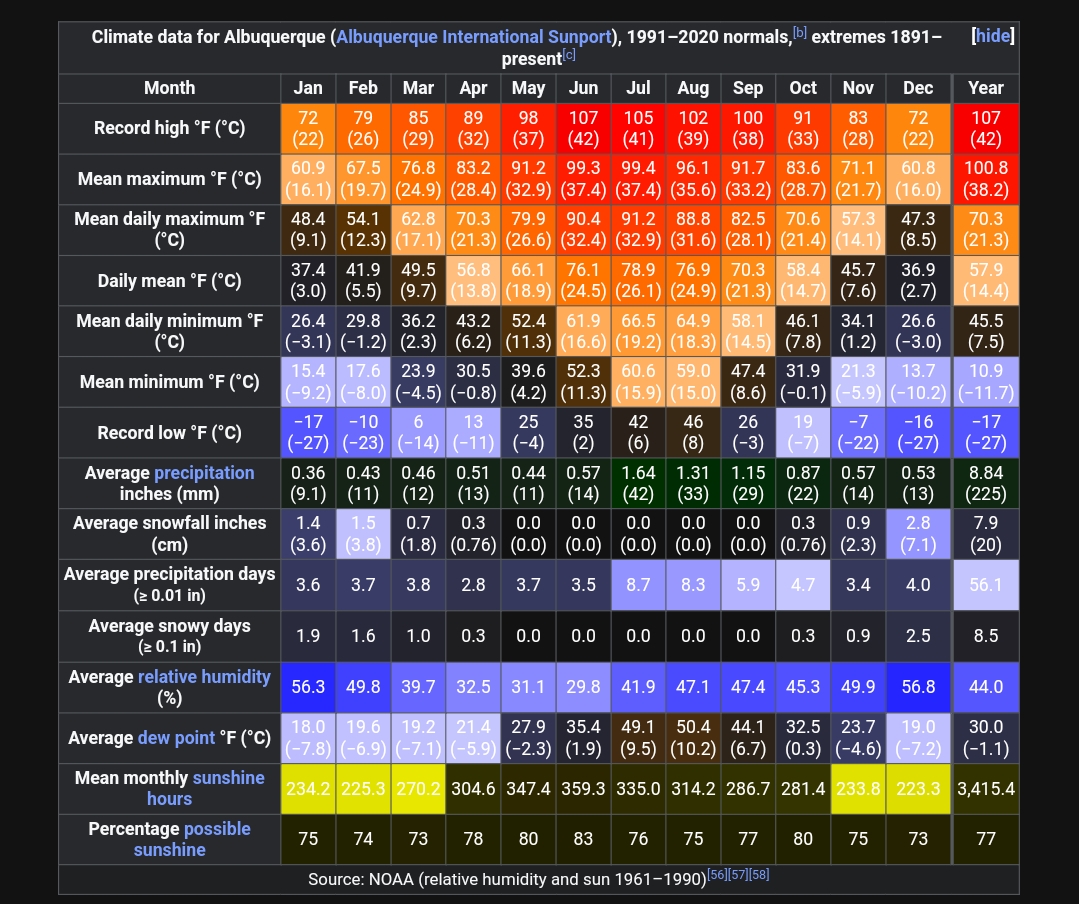Click the Record high °F (°C) row label
The image size is (1079, 904).
(169, 128)
